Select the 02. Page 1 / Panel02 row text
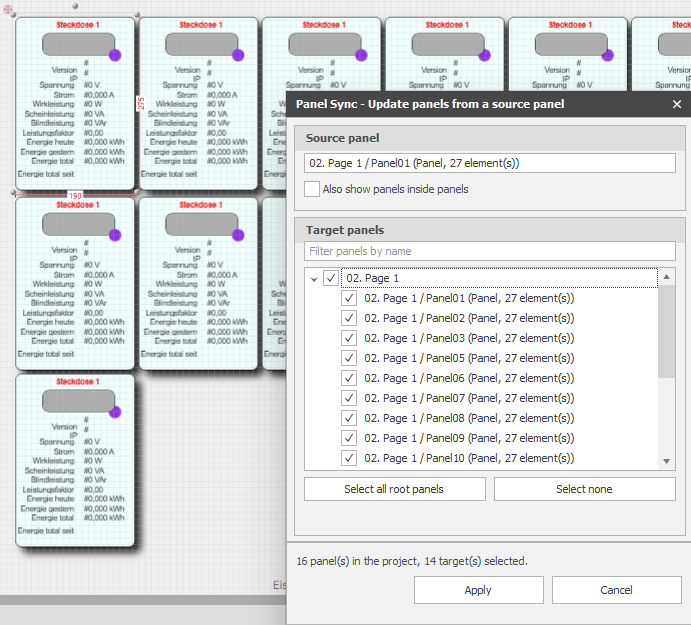This screenshot has width=691, height=625. pyautogui.click(x=469, y=318)
